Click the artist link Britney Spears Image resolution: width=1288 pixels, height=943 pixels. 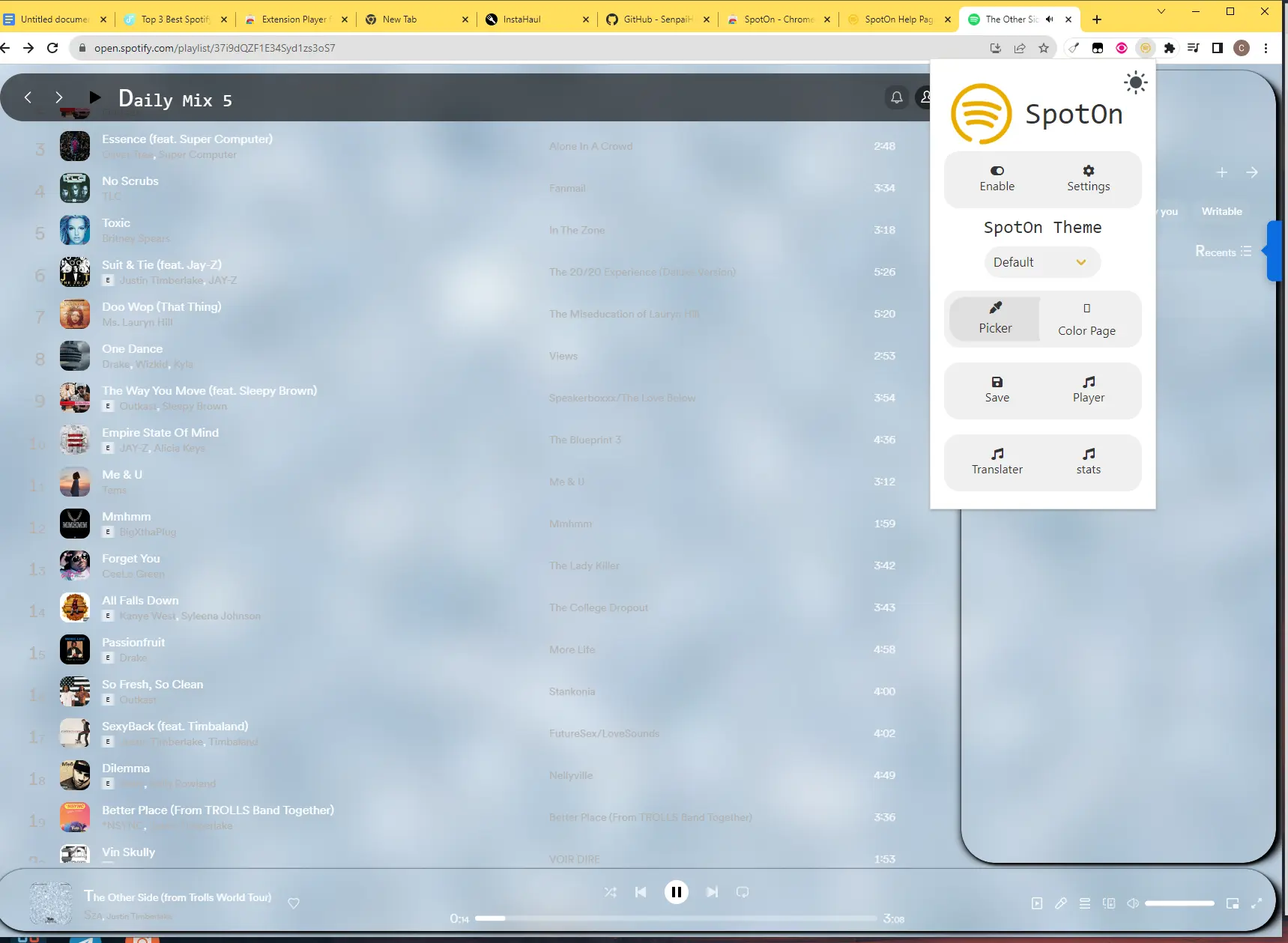coord(136,238)
